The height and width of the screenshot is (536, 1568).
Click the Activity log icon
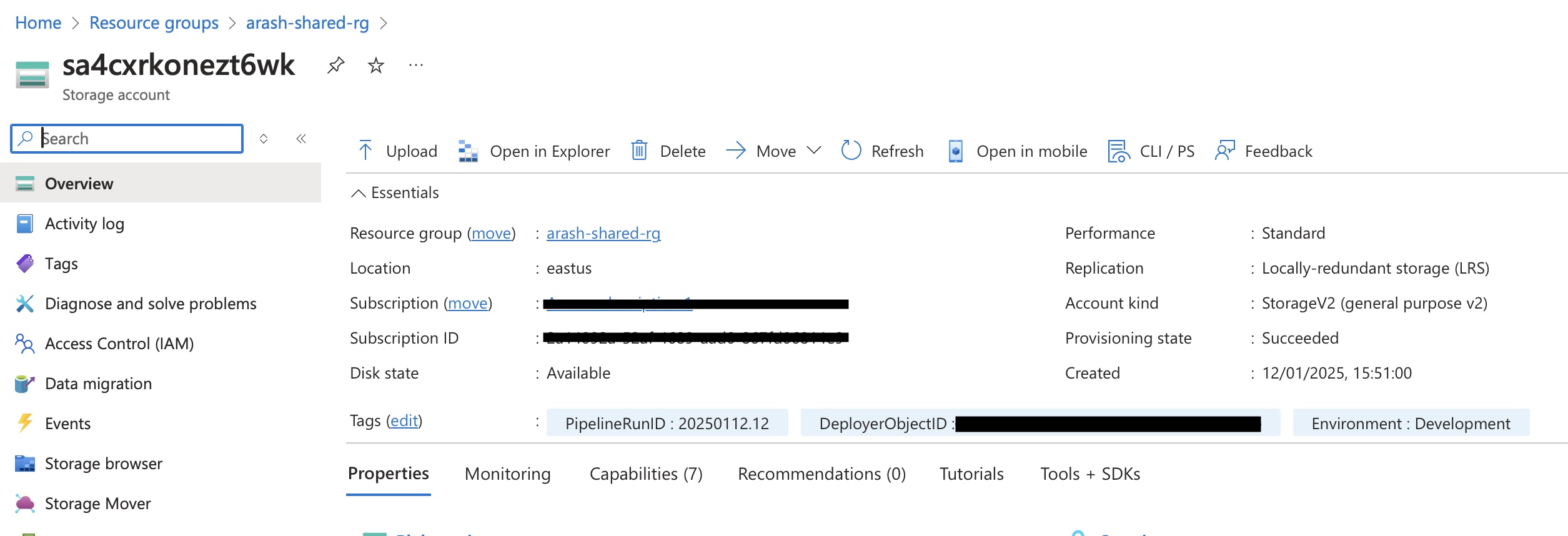click(24, 224)
